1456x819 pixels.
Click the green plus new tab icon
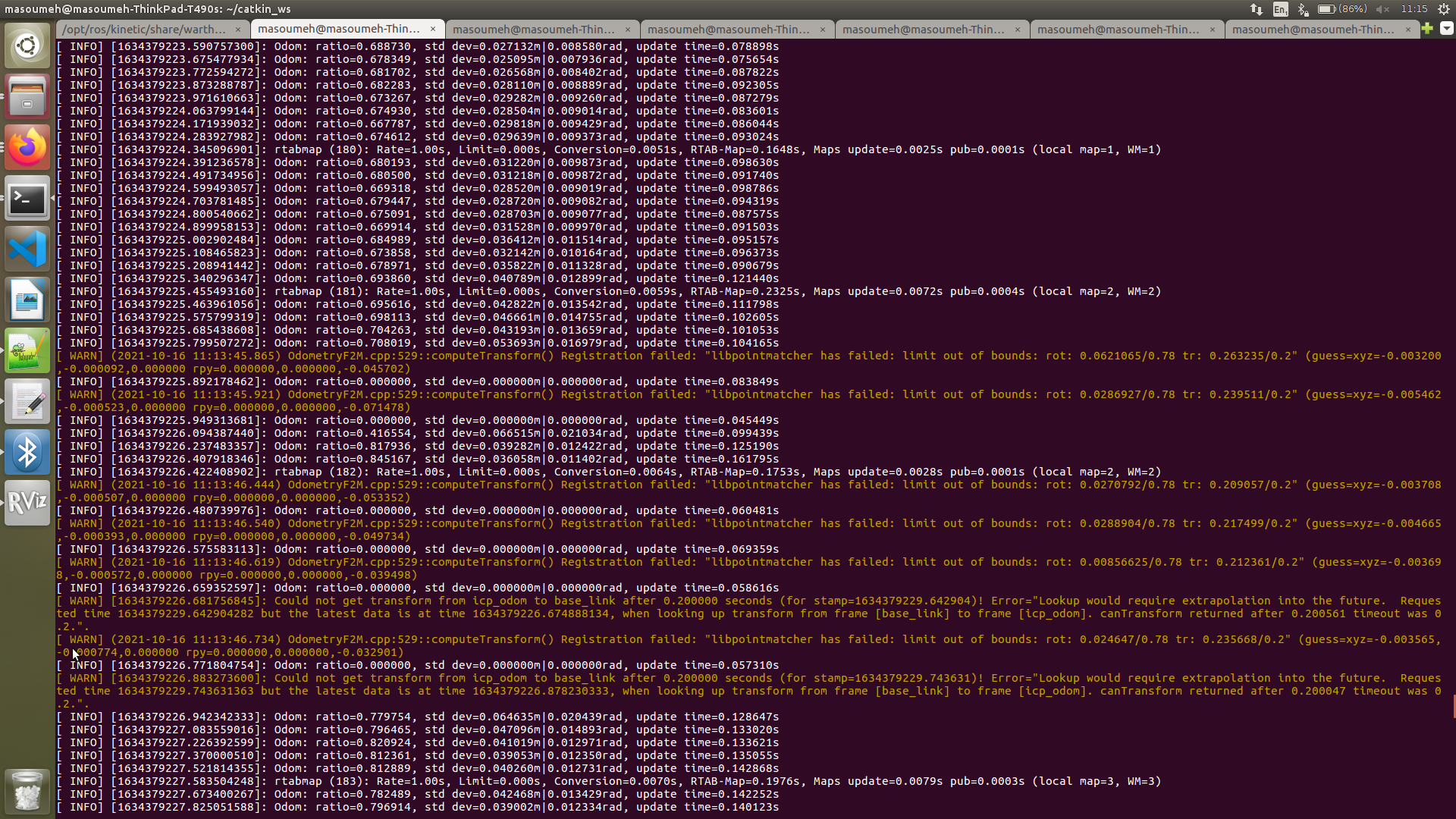coord(1427,29)
